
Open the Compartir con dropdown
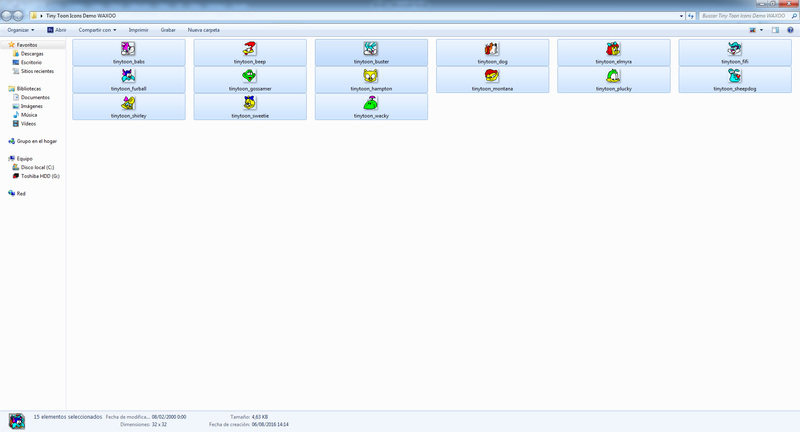(x=97, y=30)
